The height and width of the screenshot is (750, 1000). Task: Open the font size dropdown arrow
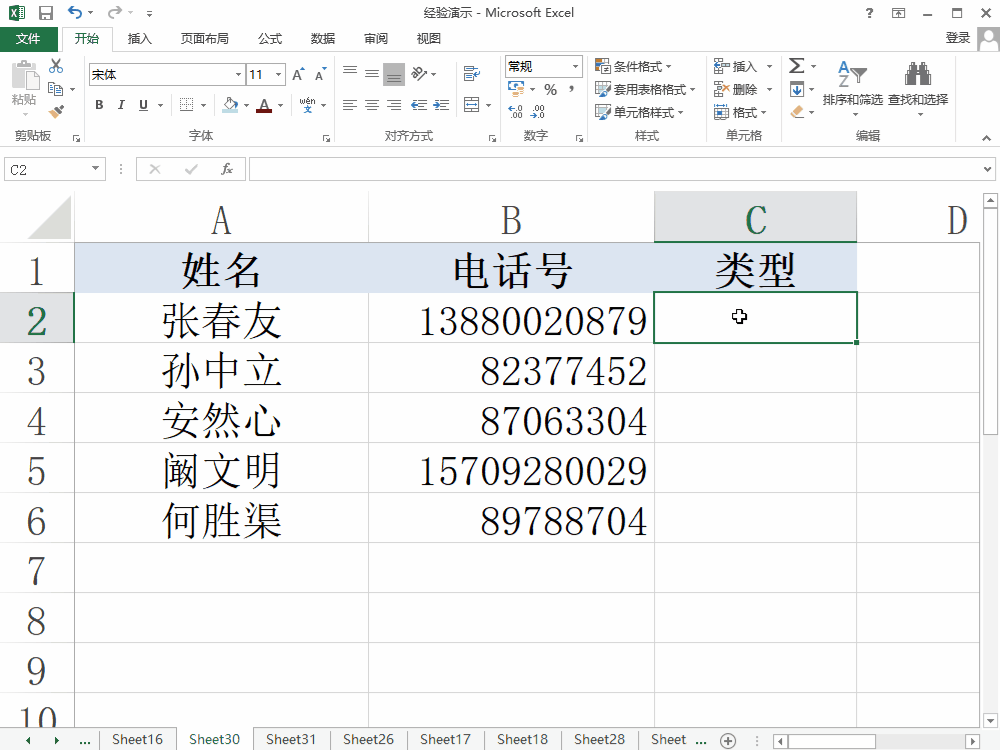click(278, 74)
